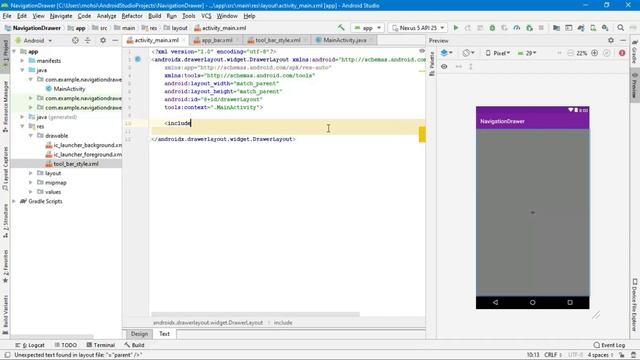Switch to MainActivity.java tab
The image size is (640, 360).
click(x=344, y=40)
